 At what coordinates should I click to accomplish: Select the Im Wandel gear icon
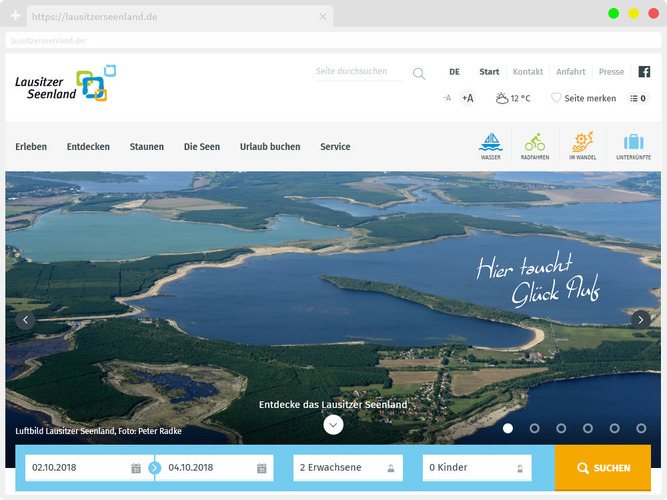tap(583, 145)
